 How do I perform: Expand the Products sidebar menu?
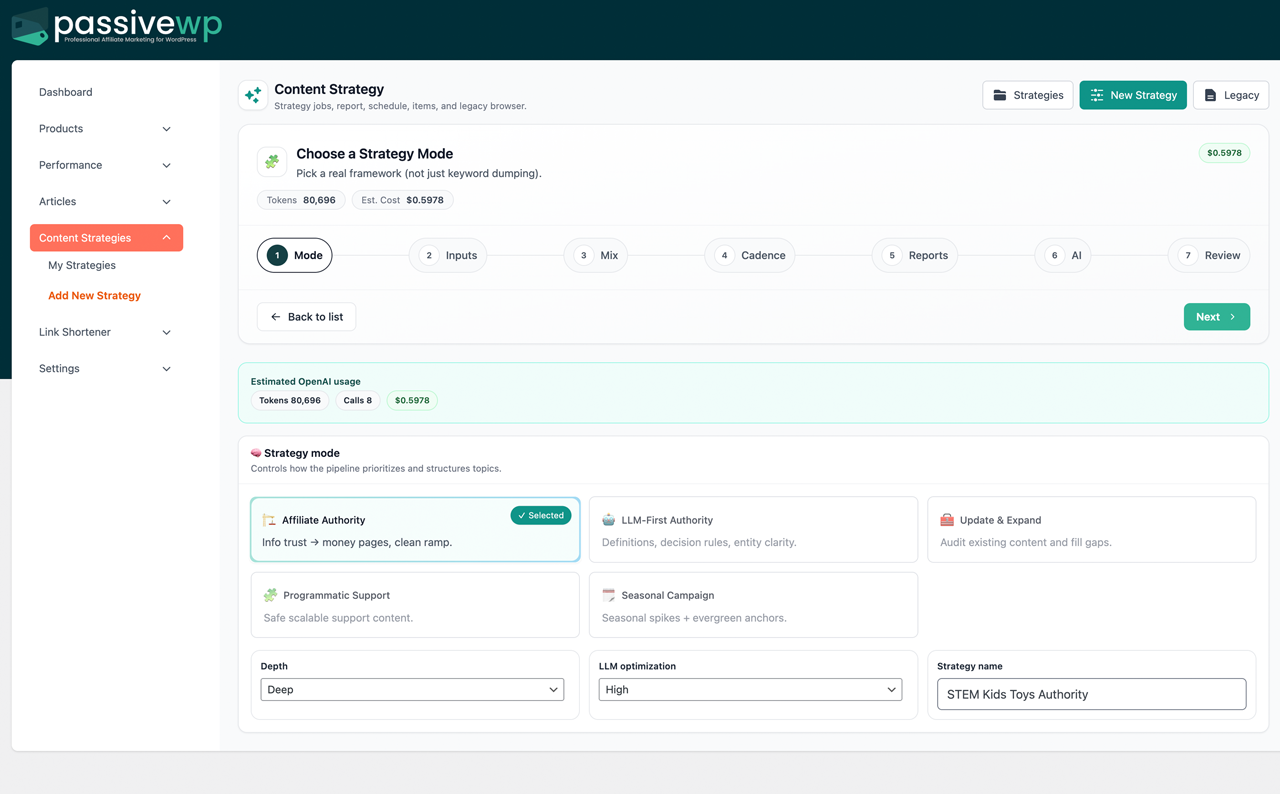[x=105, y=129]
